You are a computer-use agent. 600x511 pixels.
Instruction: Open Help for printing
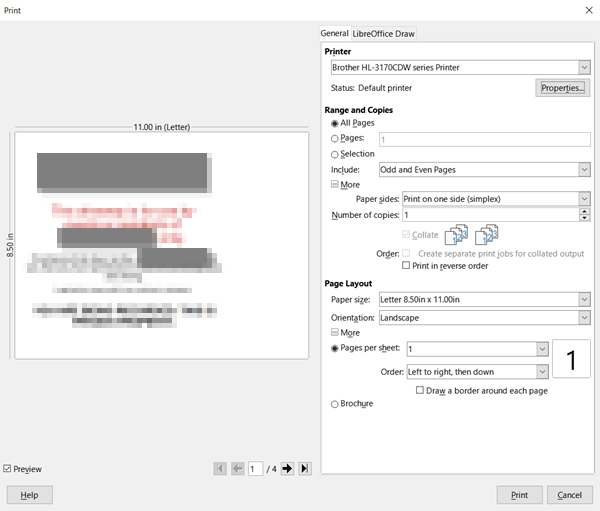(29, 495)
